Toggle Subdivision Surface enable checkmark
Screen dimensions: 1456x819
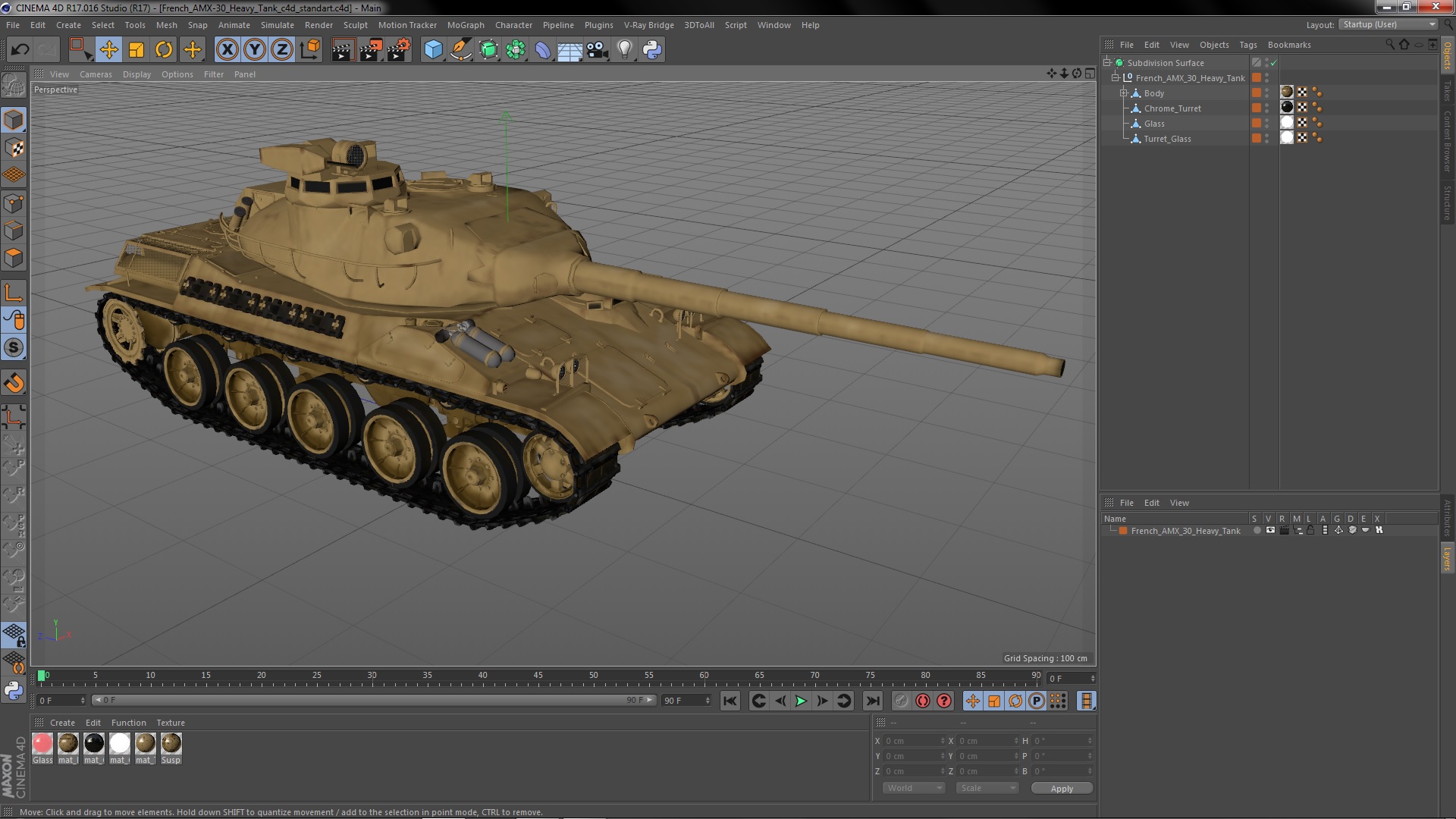[x=1274, y=63]
